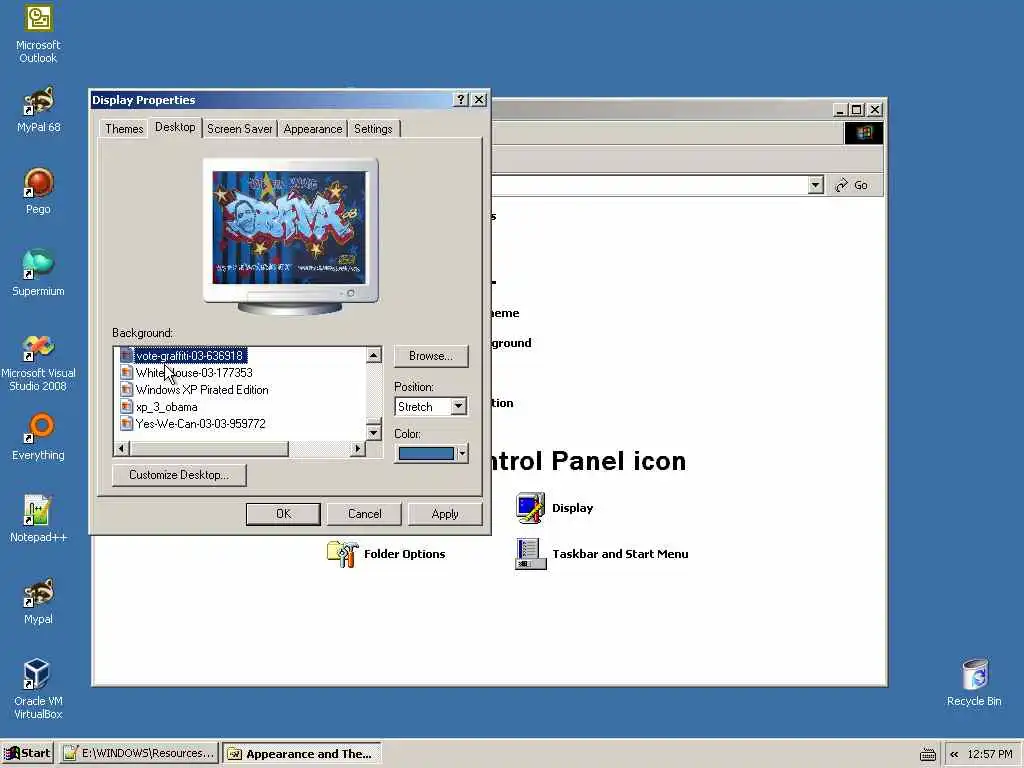Click the Taskbar and Start Menu link text
This screenshot has width=1024, height=768.
point(620,554)
